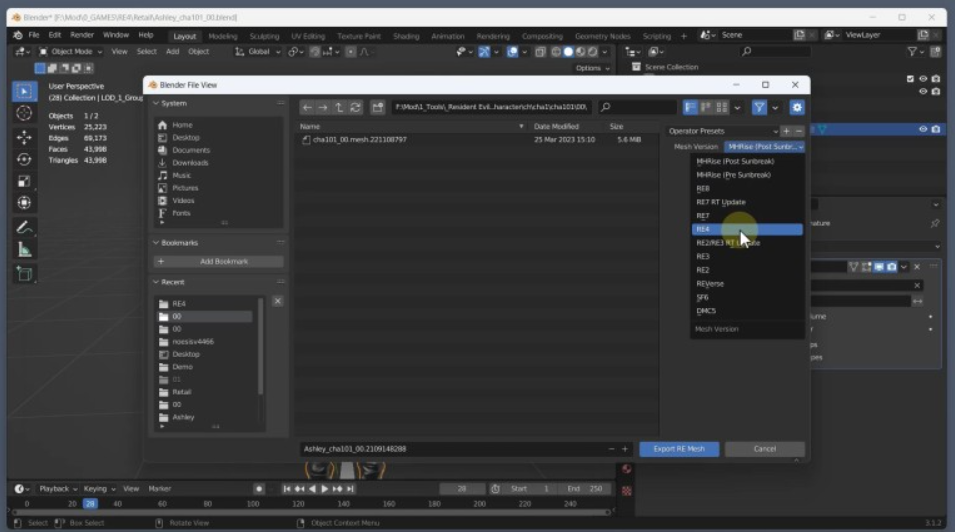Toggle Scene Collection exclude checkbox in outliner

[910, 79]
